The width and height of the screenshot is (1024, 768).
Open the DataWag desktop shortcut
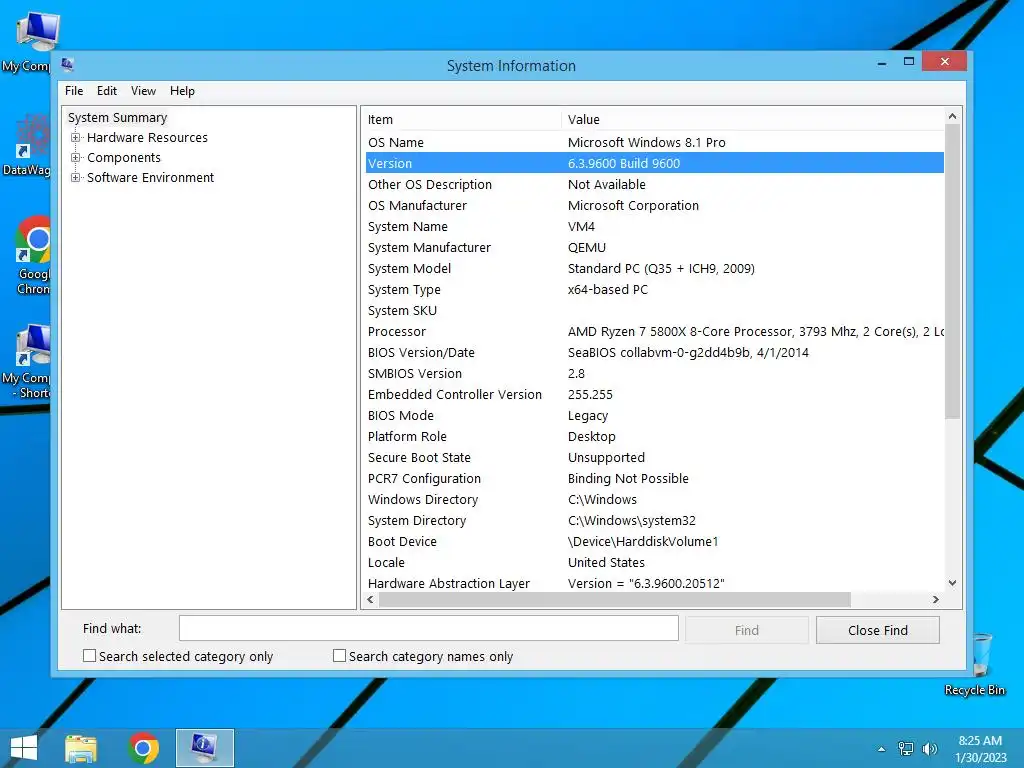pos(27,145)
